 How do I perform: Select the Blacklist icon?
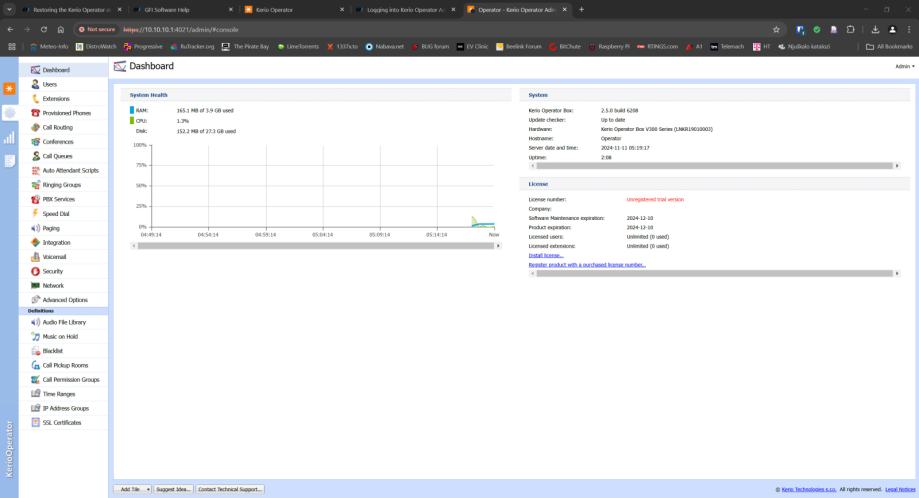click(35, 351)
